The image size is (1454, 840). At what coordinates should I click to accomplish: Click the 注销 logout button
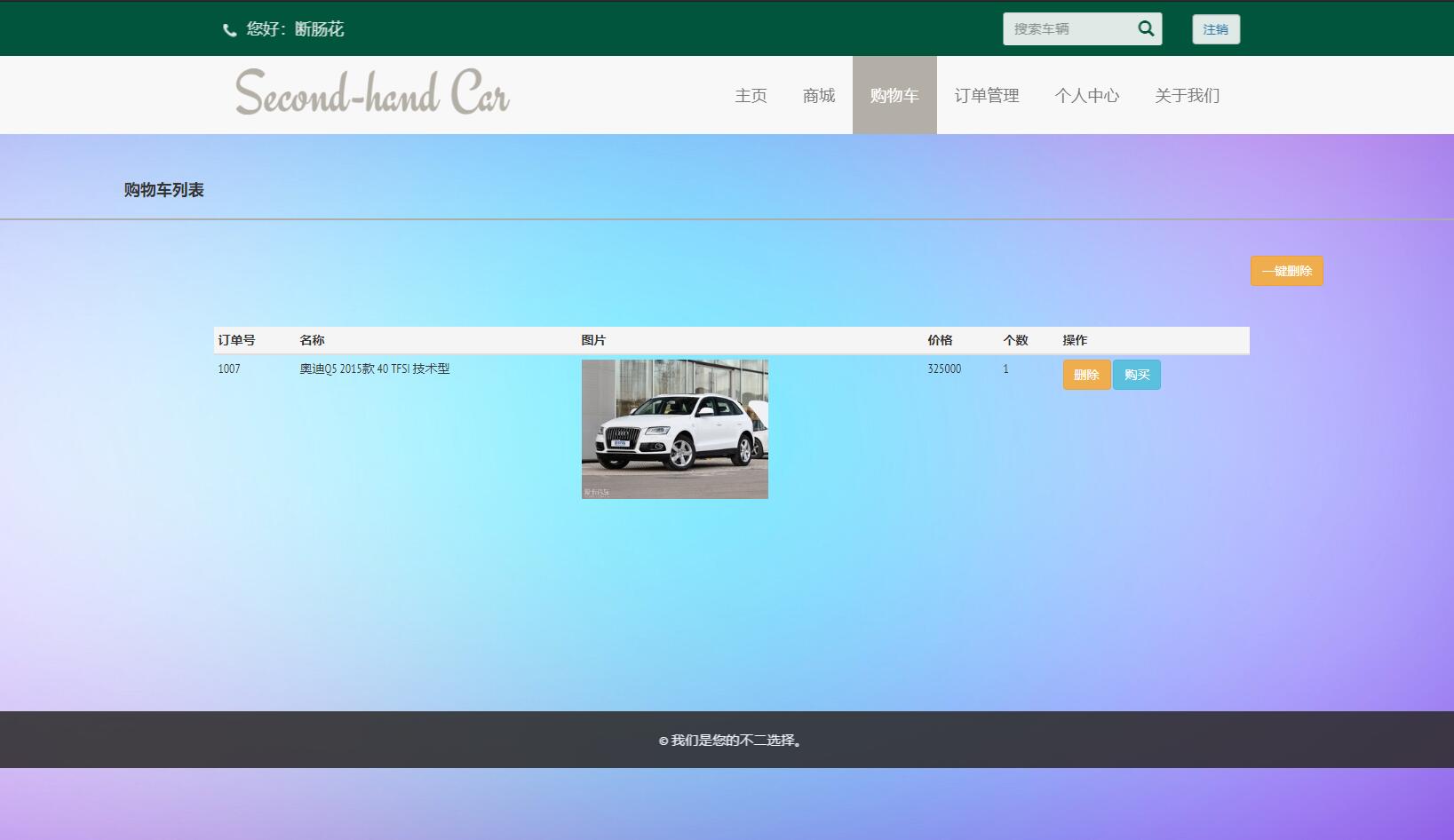(1215, 28)
